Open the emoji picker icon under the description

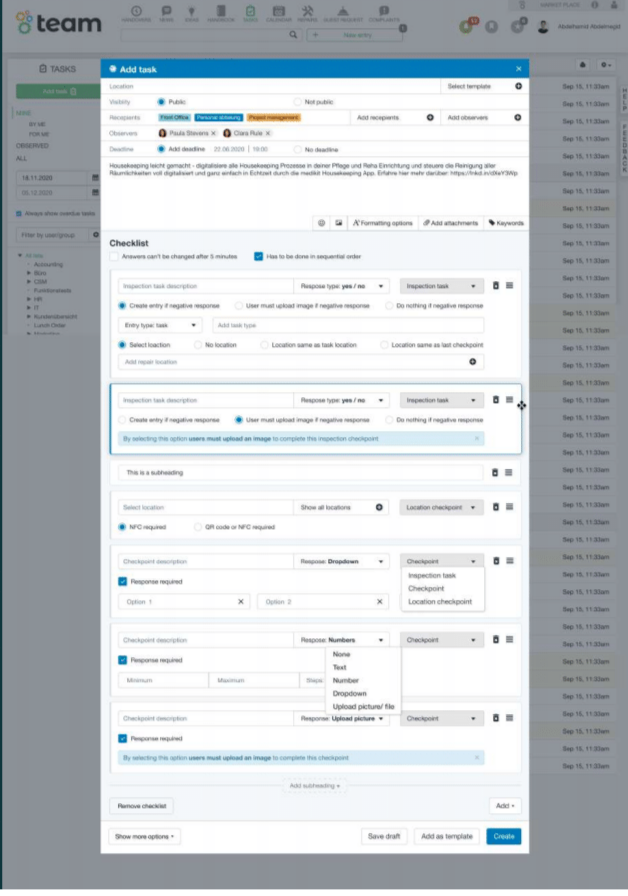pos(322,223)
